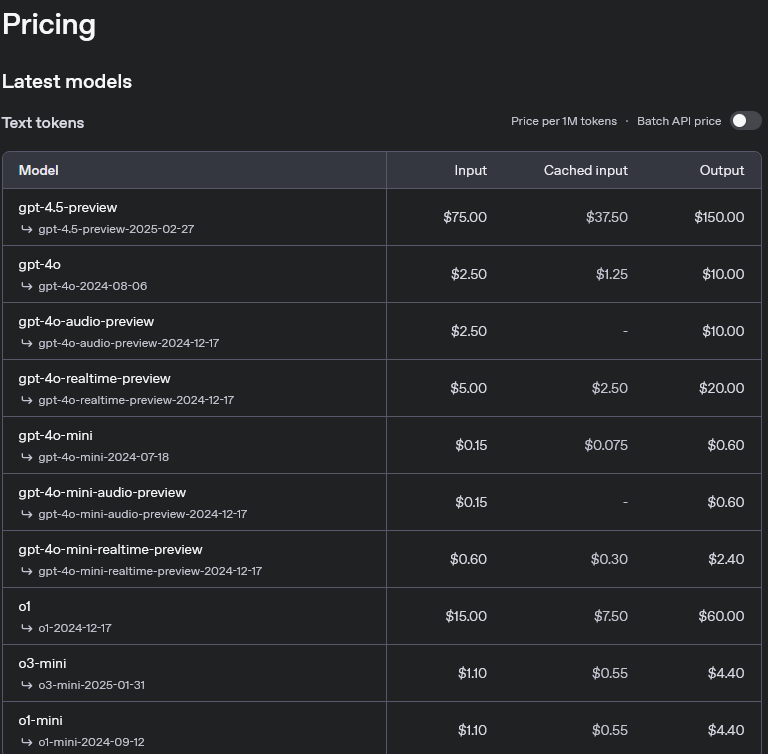Image resolution: width=768 pixels, height=754 pixels.
Task: Click the gpt-4o-audio-preview-2024-12-17 snapshot name
Action: (x=128, y=343)
